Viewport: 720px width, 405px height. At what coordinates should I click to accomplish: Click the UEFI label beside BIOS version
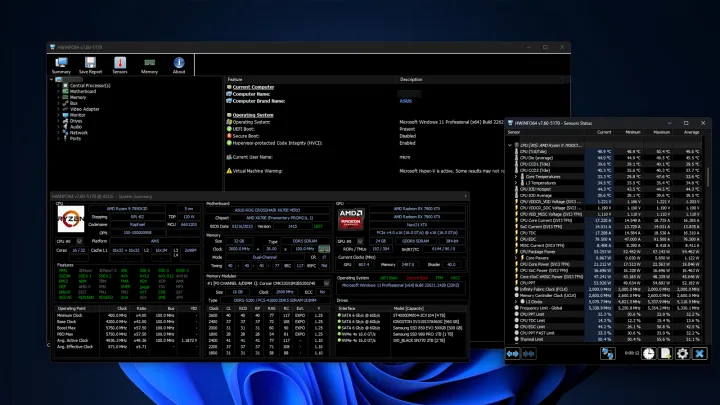pyautogui.click(x=318, y=226)
